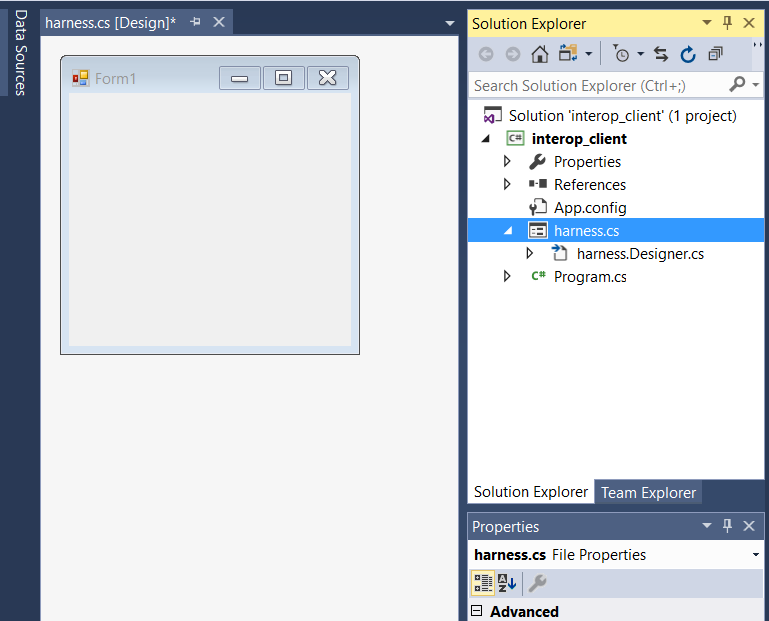
Task: Expand the Properties tree node
Action: tap(508, 161)
